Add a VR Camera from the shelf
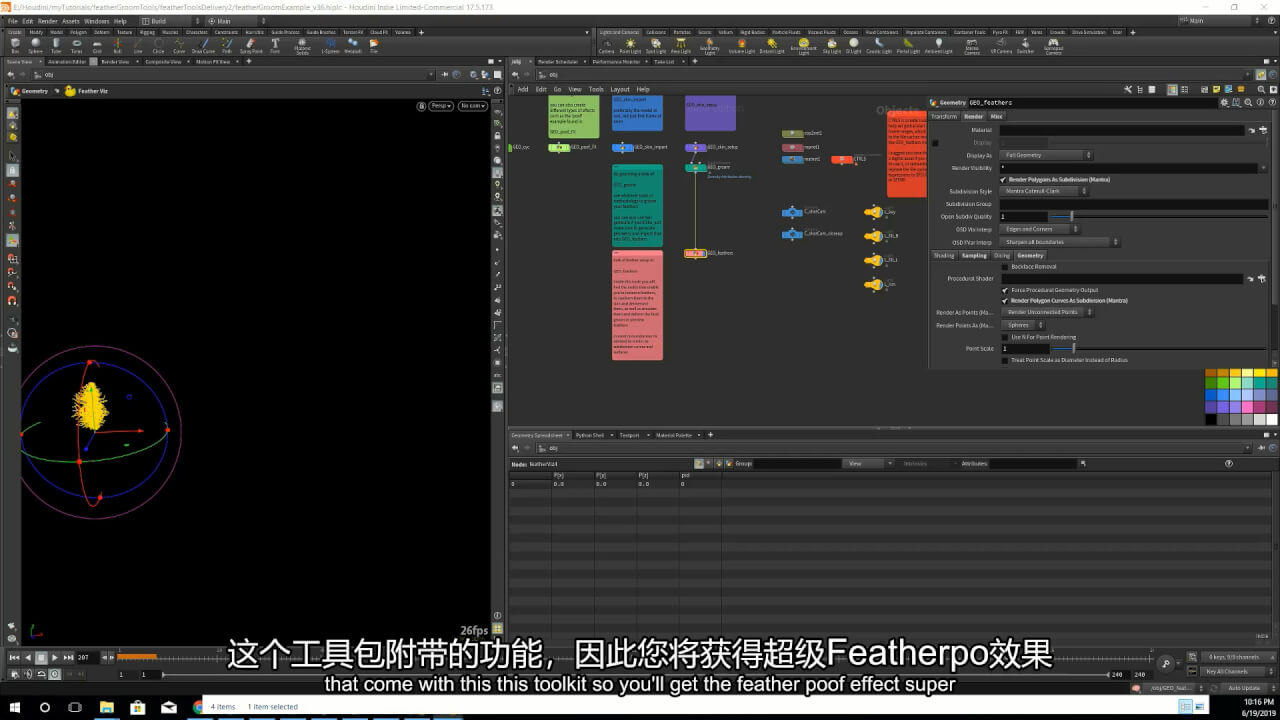 click(x=1001, y=46)
